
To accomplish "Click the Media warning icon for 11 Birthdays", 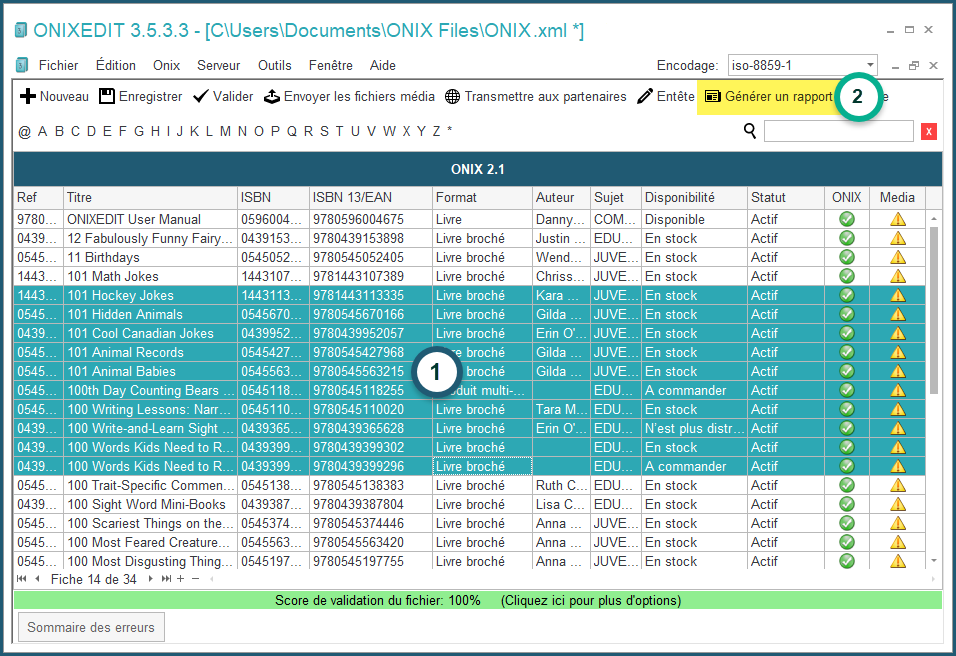I will pos(897,257).
